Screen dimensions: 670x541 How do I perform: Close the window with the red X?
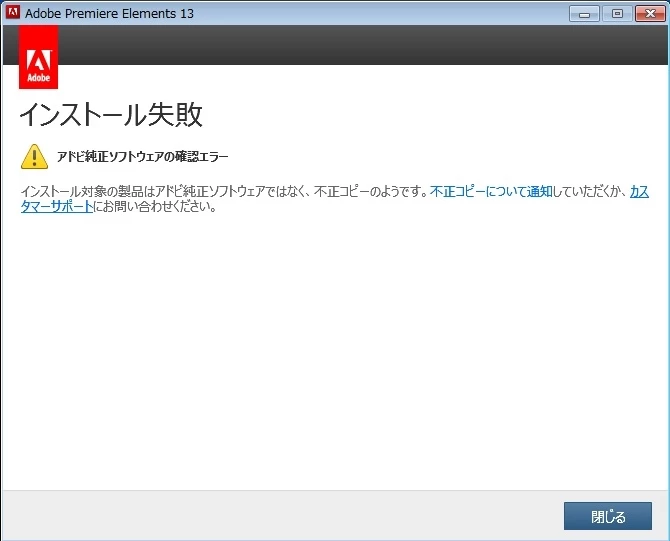click(650, 14)
